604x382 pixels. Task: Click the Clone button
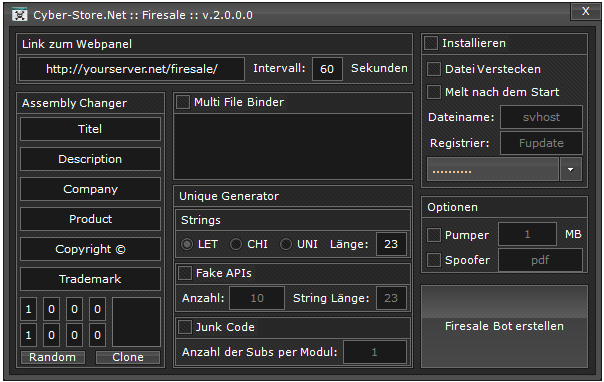point(128,357)
